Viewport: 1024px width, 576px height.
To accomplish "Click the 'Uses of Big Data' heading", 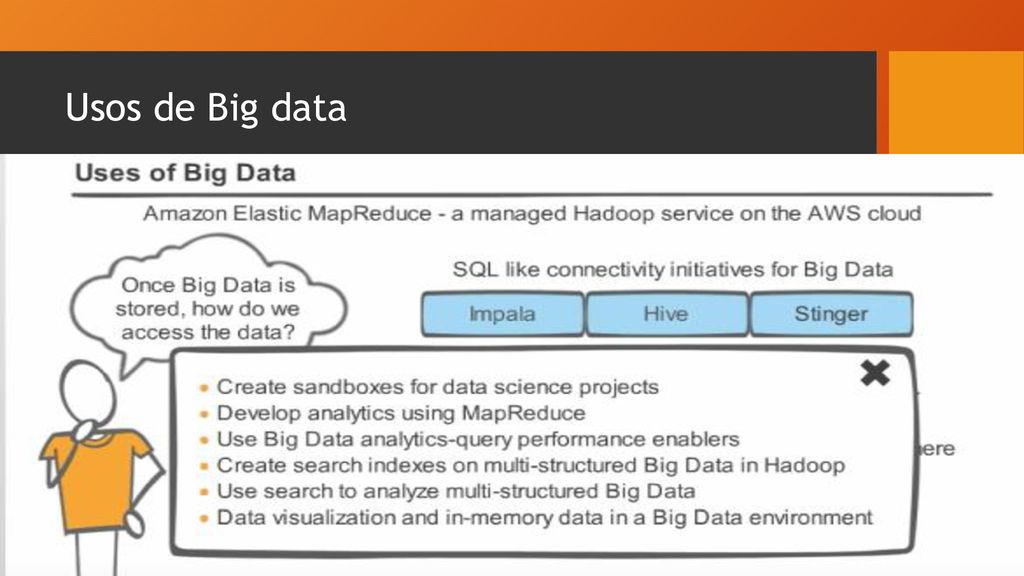I will pos(185,173).
